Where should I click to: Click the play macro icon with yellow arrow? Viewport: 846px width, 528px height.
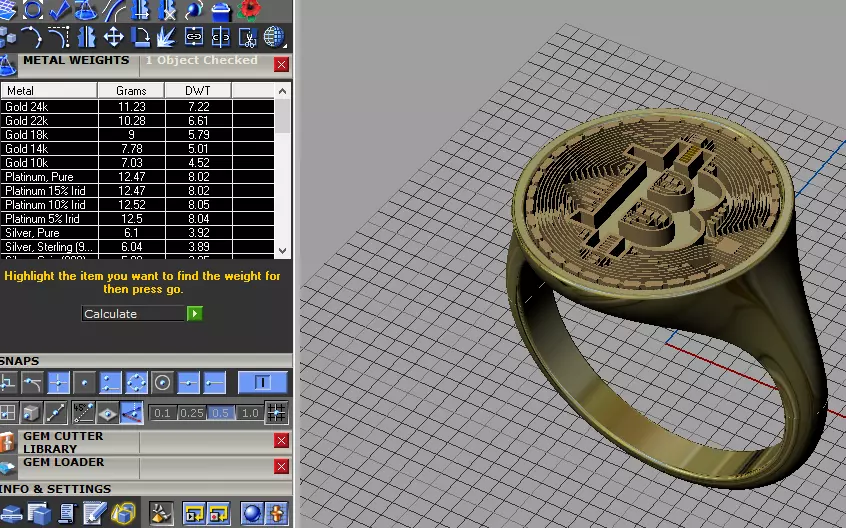pos(193,513)
